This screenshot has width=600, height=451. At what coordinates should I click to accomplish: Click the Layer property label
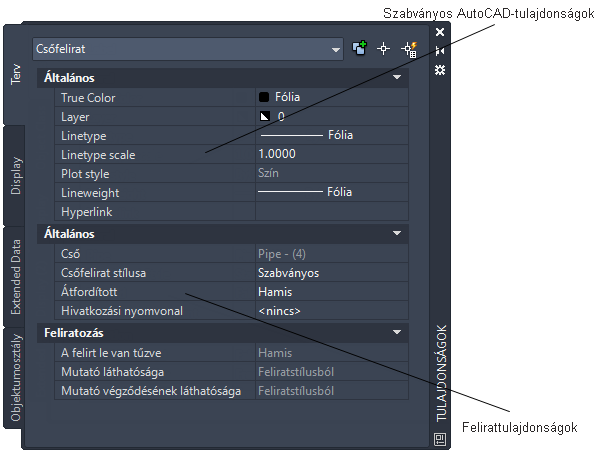(75, 117)
